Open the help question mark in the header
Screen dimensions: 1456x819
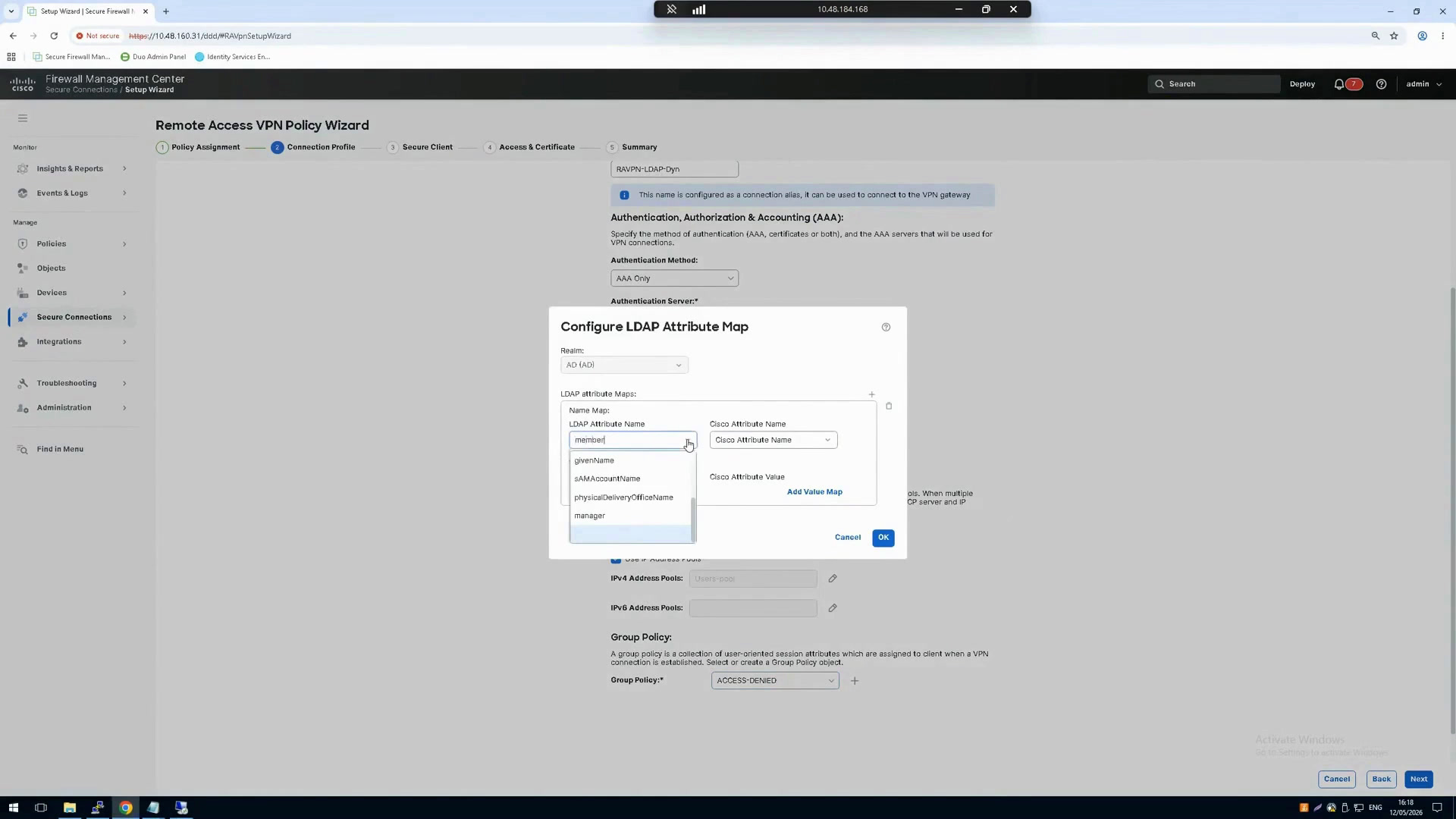pos(1381,84)
